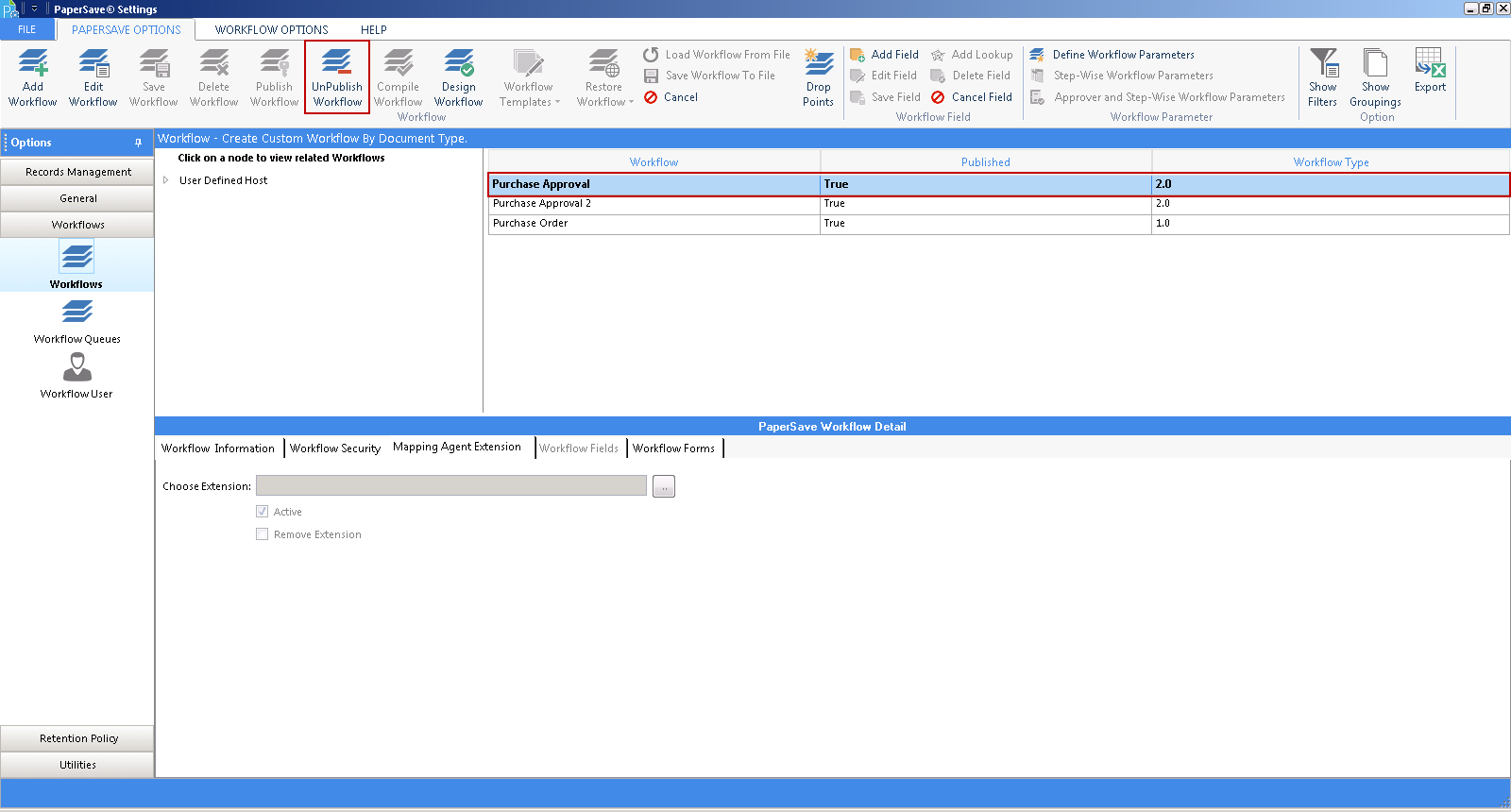The width and height of the screenshot is (1511, 812).
Task: Click Approver and Step-Wise Workflow Parameters
Action: point(1157,97)
